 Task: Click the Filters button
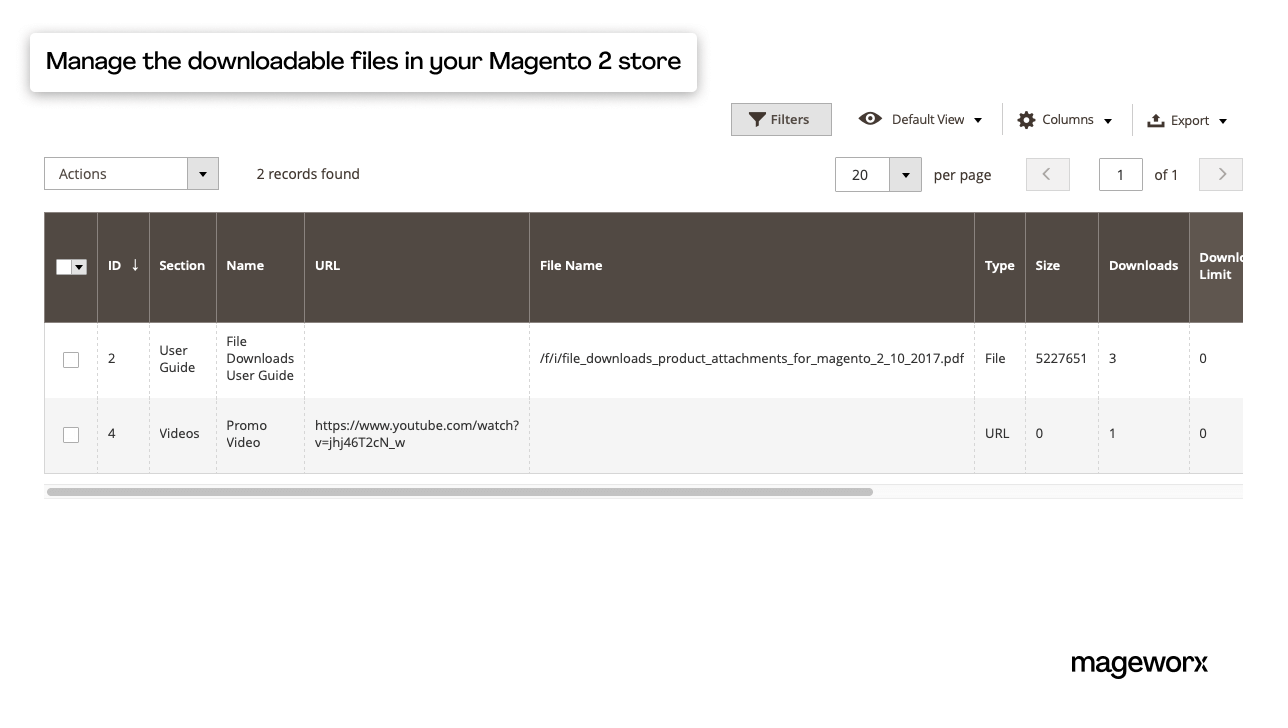coord(781,119)
